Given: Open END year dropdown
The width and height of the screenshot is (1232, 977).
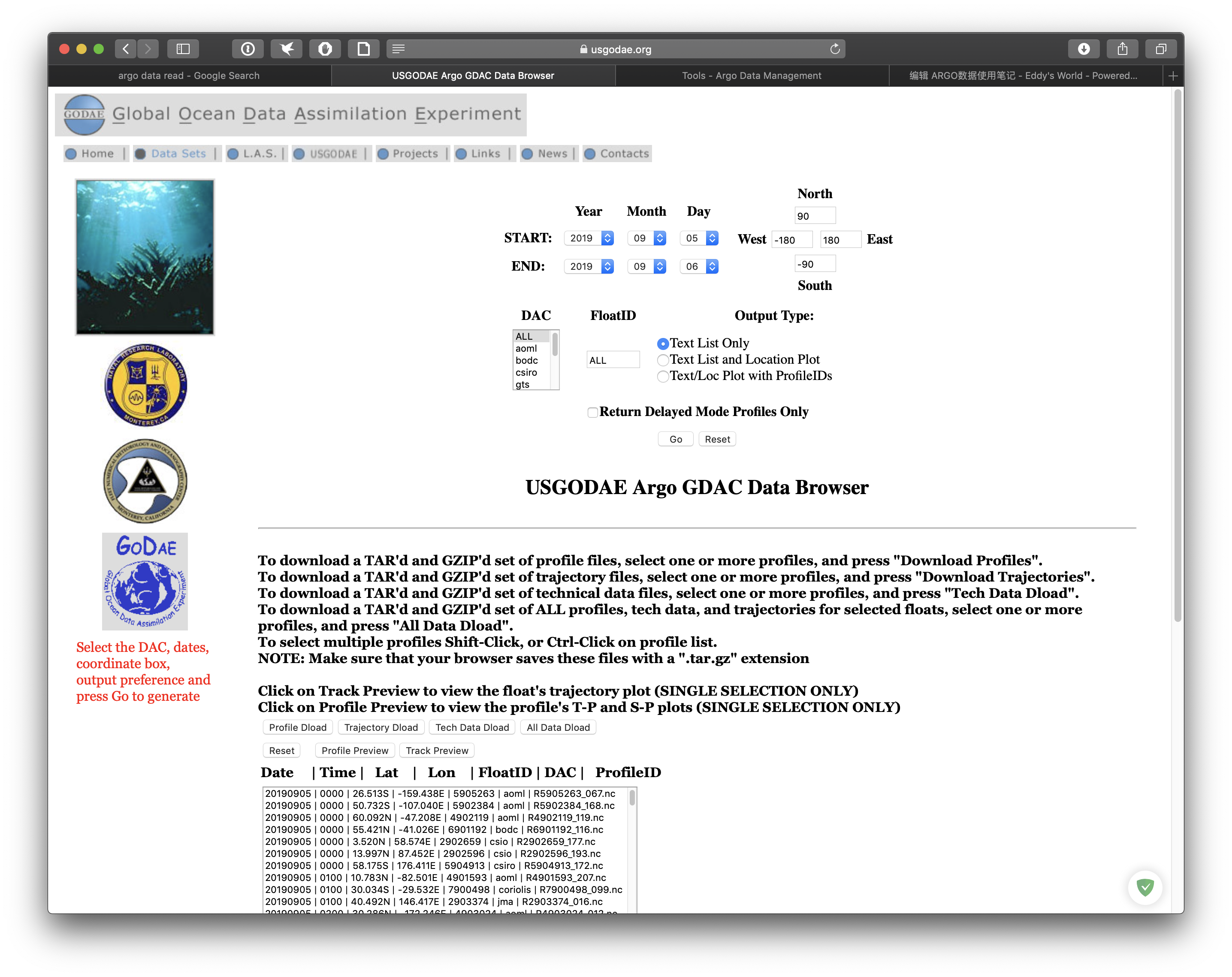Looking at the screenshot, I should (x=589, y=266).
